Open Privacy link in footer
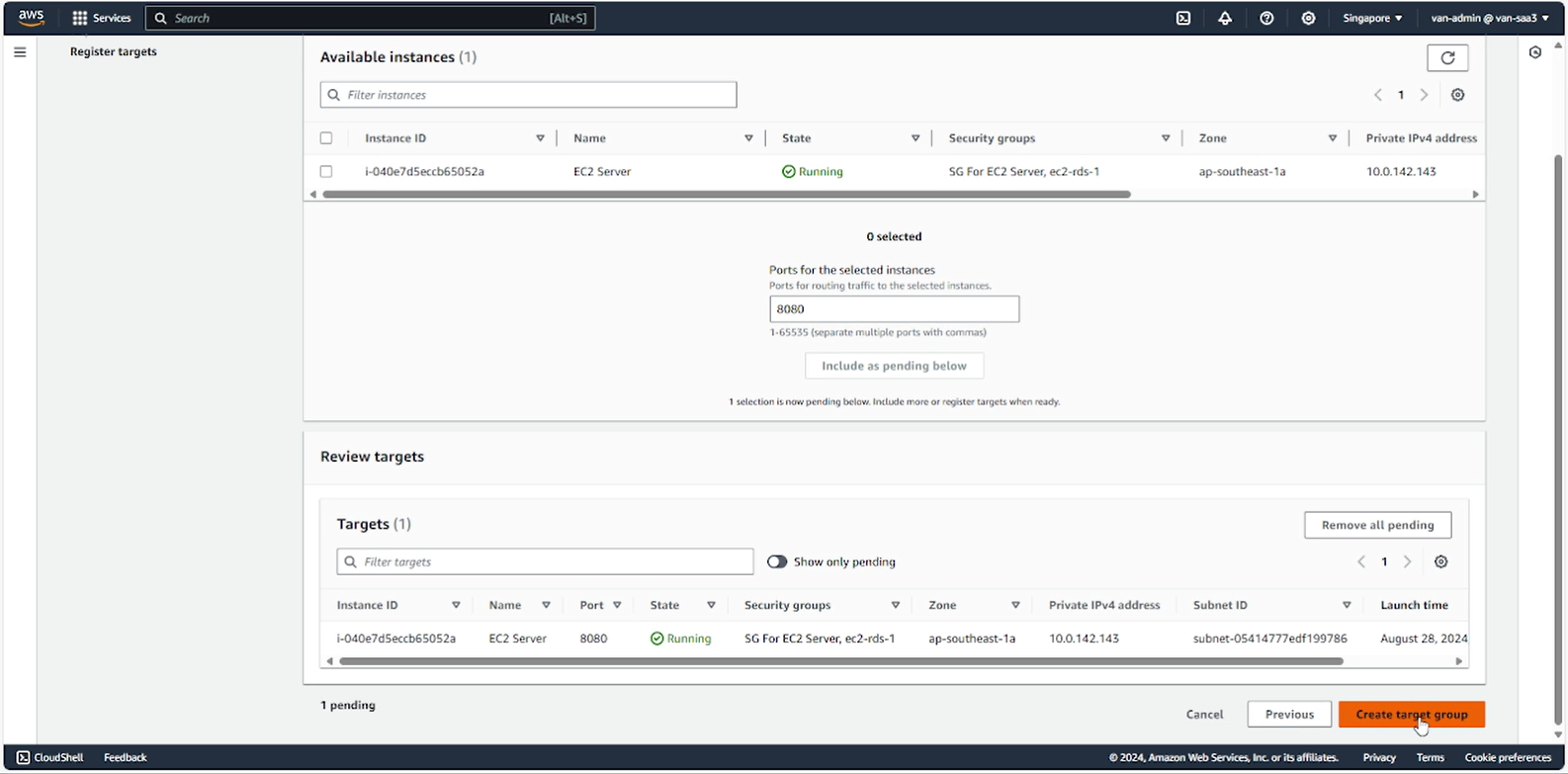Viewport: 1568px width, 774px height. coord(1379,757)
